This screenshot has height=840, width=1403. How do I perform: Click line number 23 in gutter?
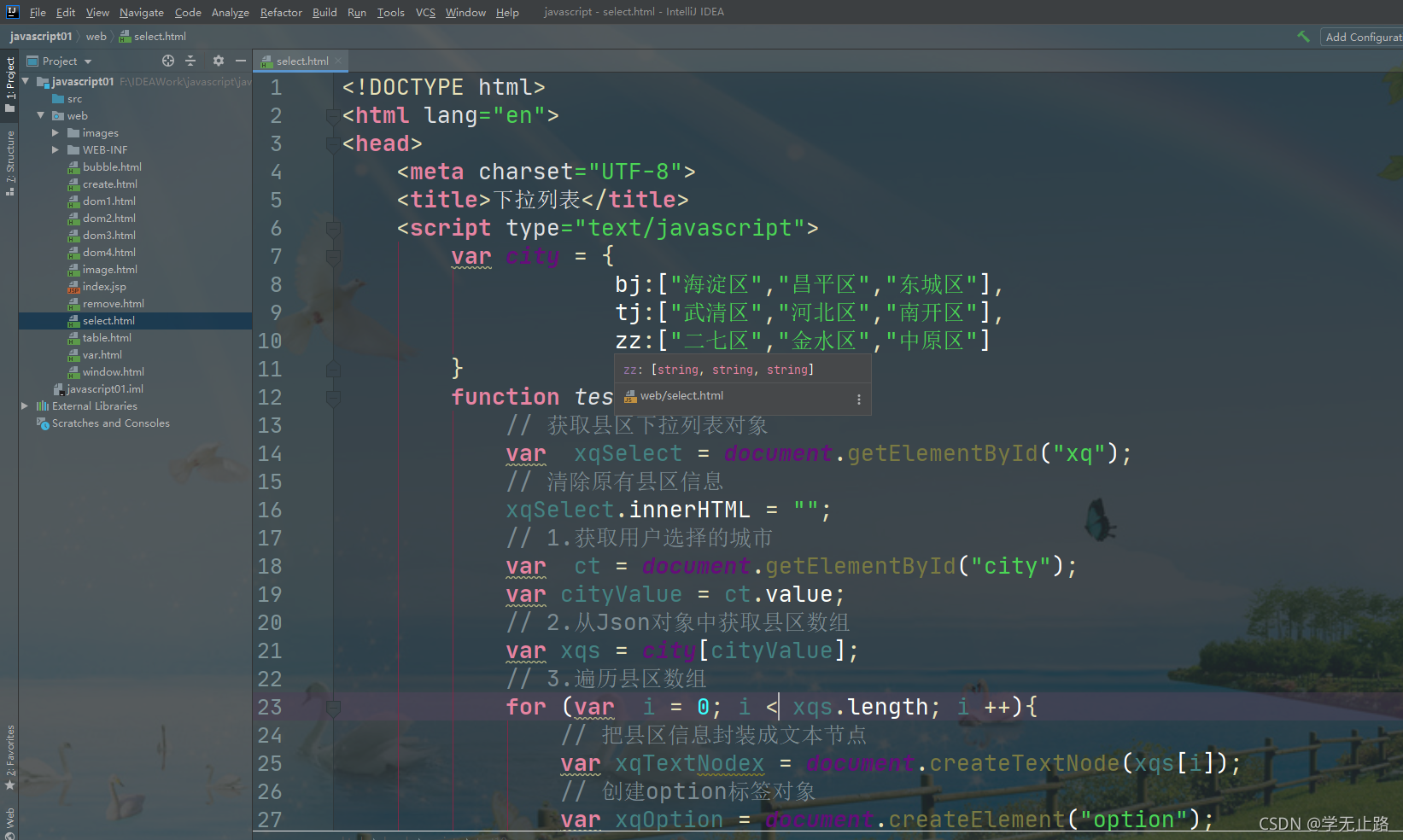pos(270,707)
